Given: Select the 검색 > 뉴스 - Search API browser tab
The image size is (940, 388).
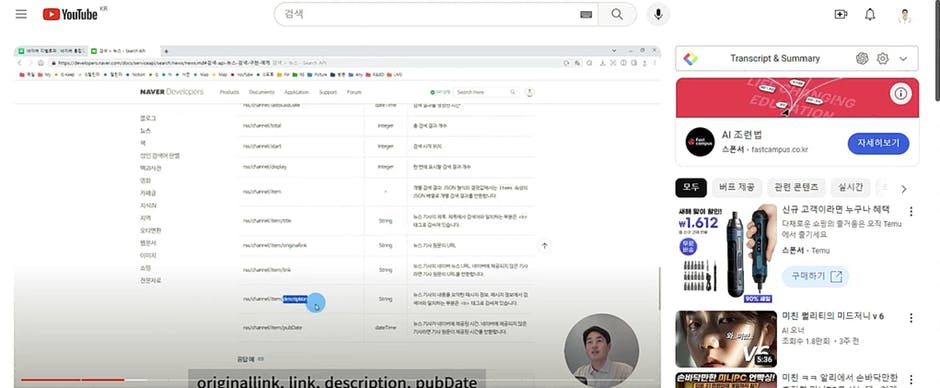Looking at the screenshot, I should pos(122,51).
